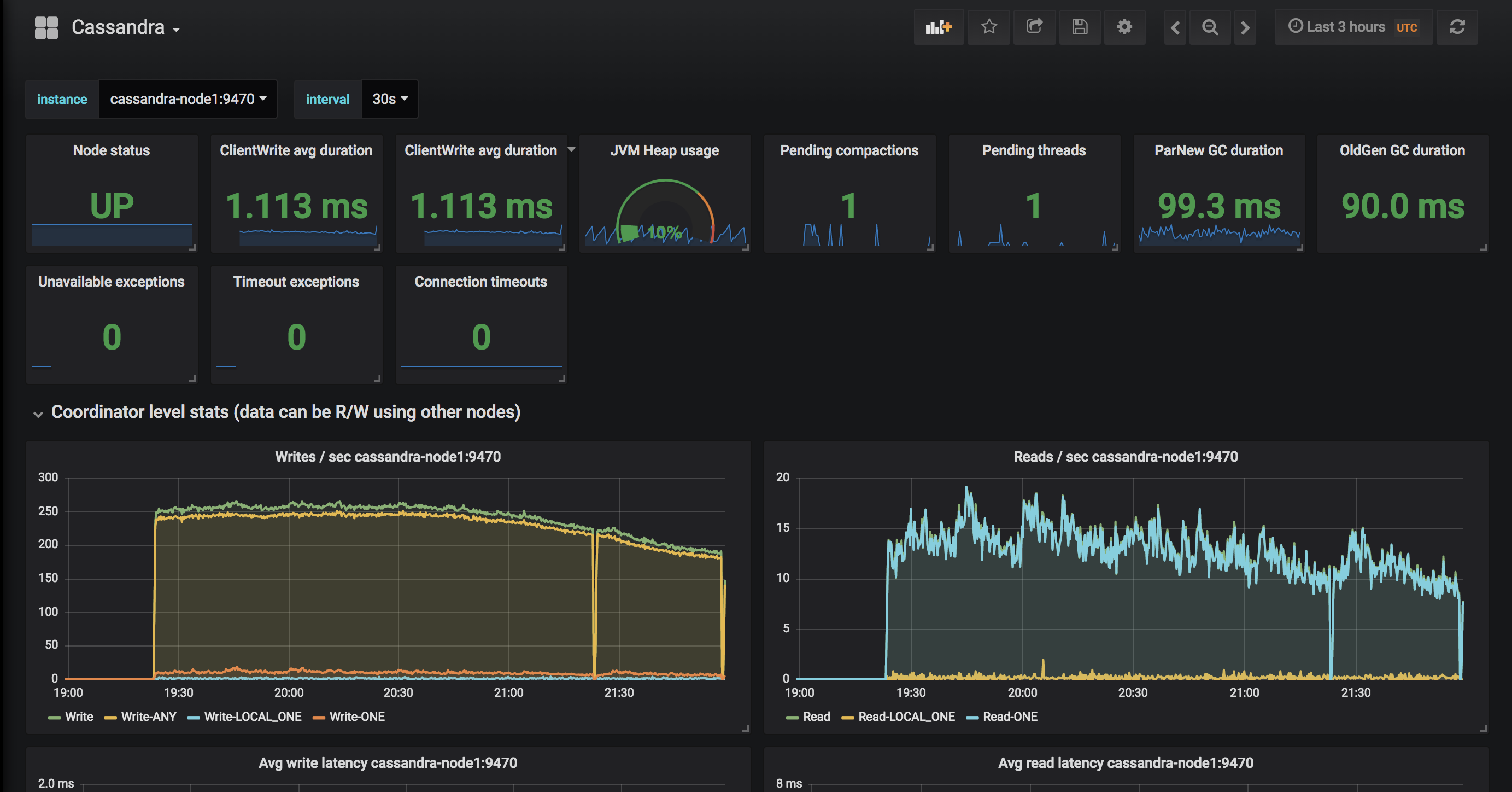This screenshot has width=1512, height=792.
Task: Star this dashboard as favorite
Action: [x=989, y=27]
